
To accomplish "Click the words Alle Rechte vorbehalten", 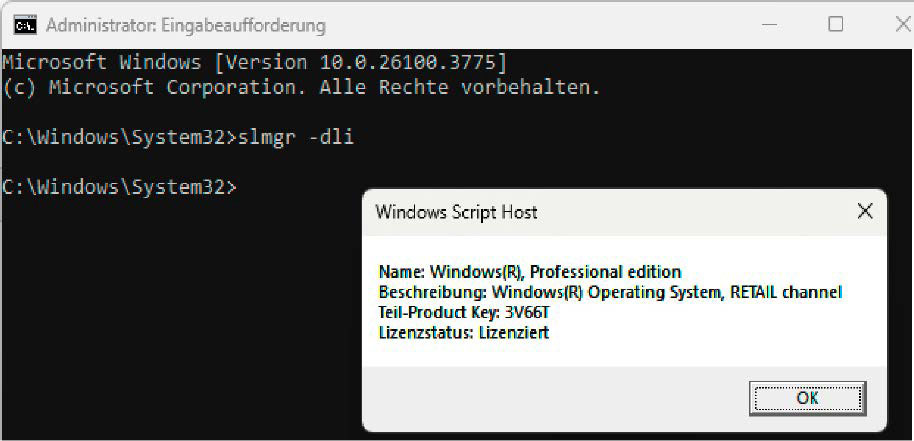I will click(460, 87).
